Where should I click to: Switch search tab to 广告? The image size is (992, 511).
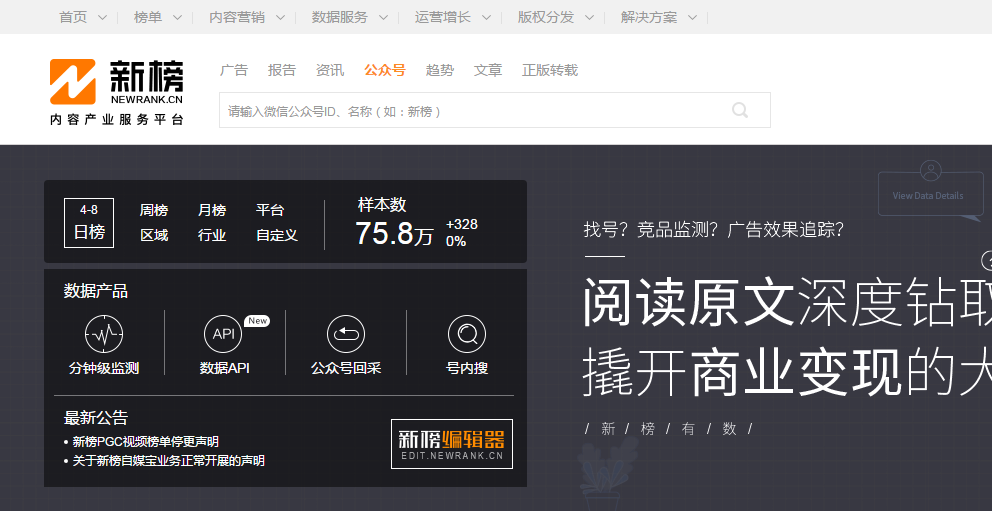click(233, 70)
